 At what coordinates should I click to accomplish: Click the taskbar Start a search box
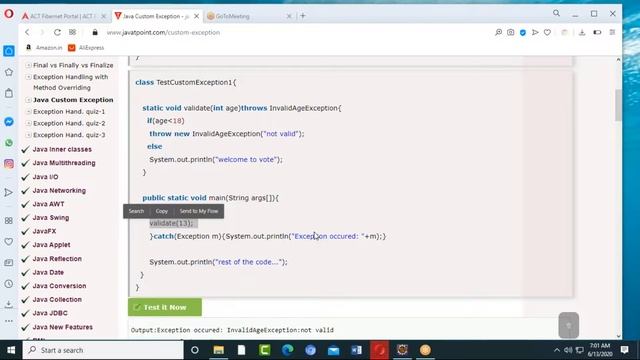[103, 350]
